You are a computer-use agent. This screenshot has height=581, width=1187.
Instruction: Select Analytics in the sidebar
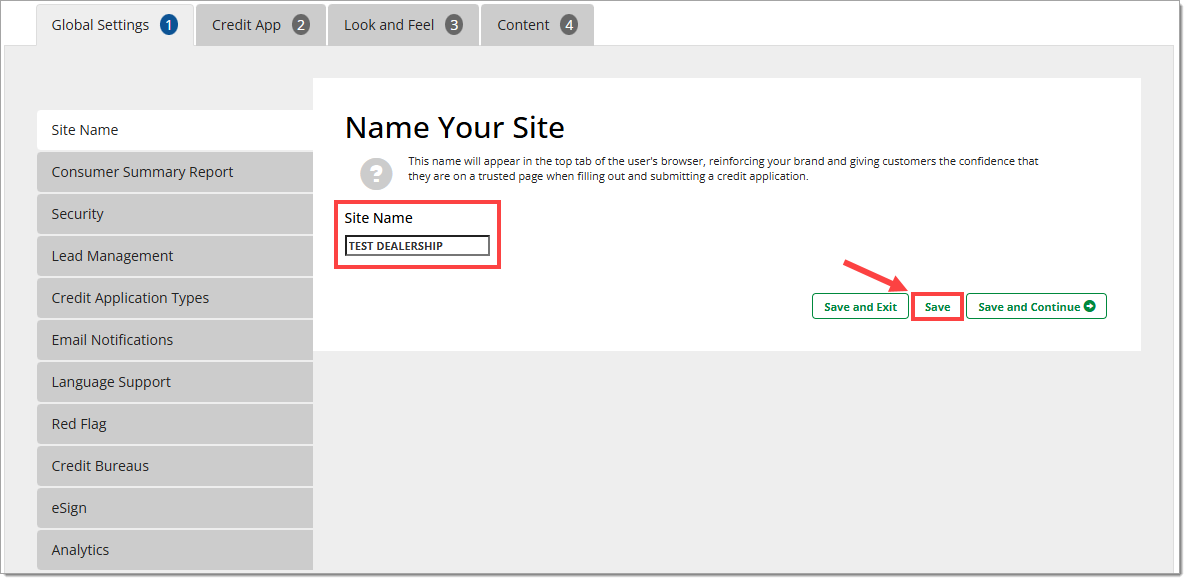click(x=174, y=550)
